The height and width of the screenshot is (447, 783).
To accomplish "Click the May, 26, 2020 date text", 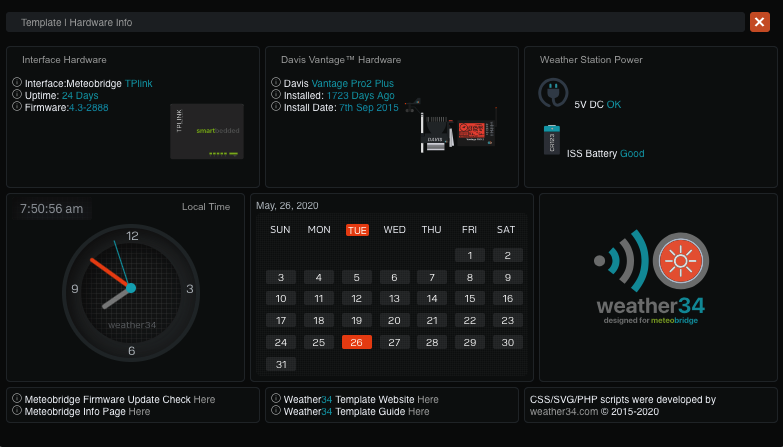I will 287,206.
